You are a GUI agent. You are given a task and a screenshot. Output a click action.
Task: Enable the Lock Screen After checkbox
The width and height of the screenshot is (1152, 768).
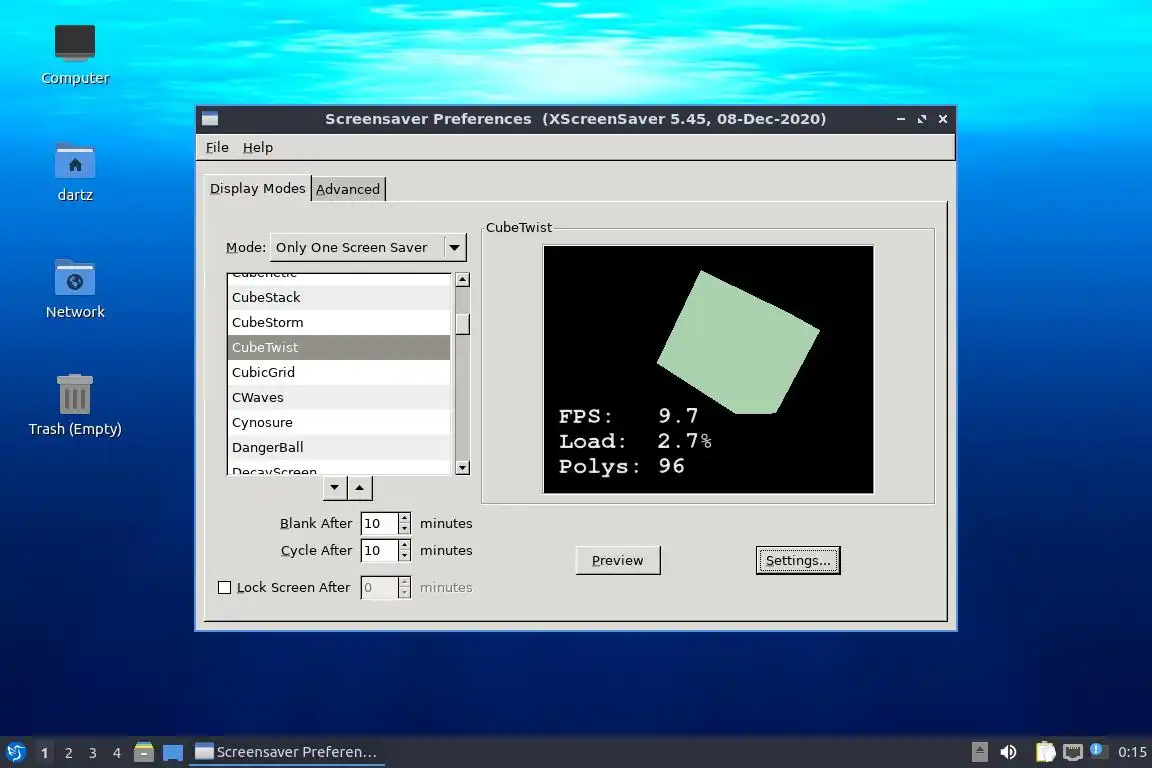[x=225, y=587]
